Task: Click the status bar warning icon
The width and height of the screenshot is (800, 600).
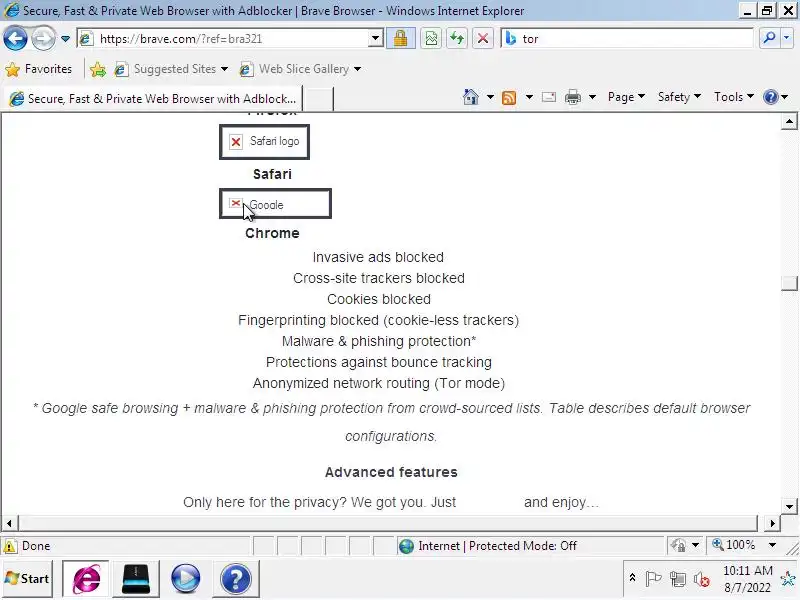Action: (x=10, y=546)
